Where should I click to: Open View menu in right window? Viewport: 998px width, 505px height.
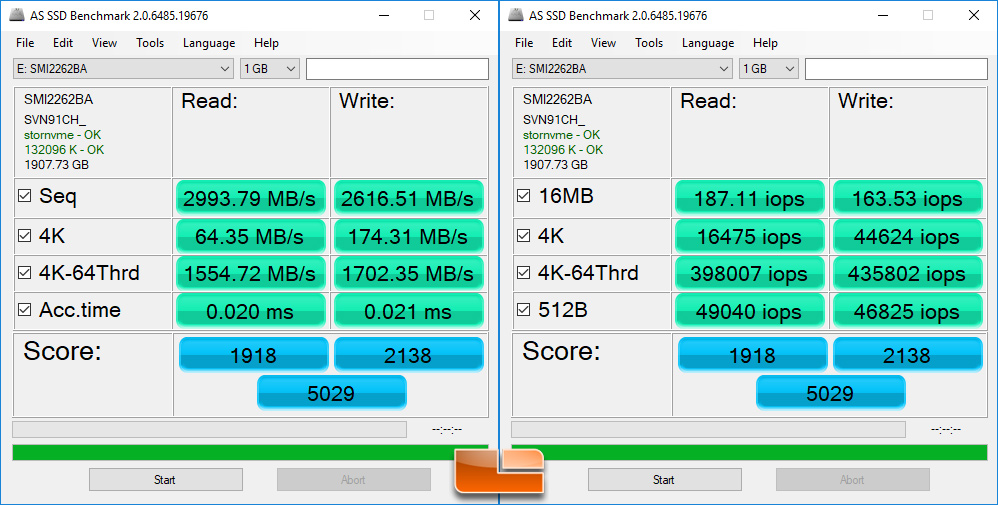pos(603,43)
